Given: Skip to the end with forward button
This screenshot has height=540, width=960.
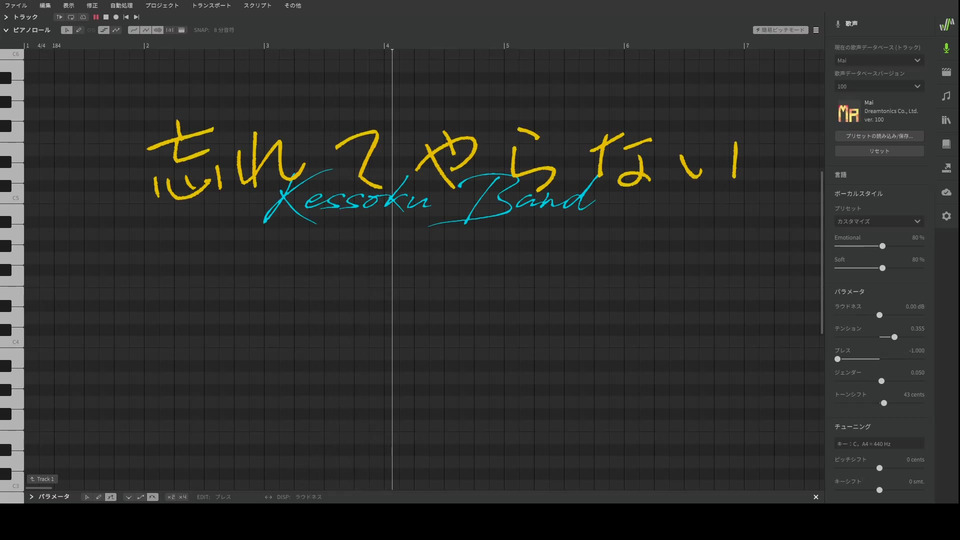Looking at the screenshot, I should [137, 17].
